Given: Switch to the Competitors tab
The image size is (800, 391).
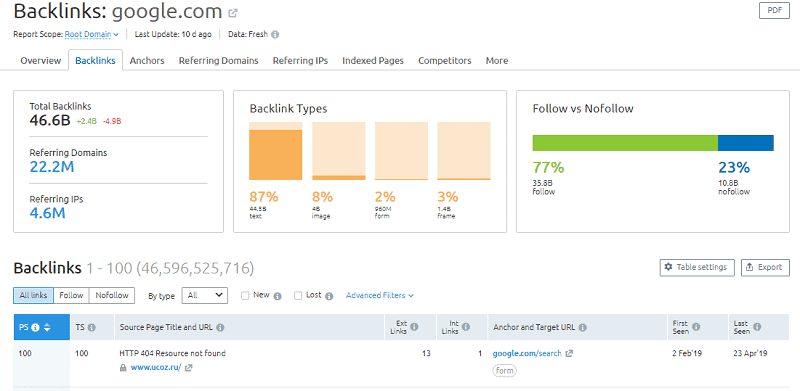Looking at the screenshot, I should tap(444, 61).
